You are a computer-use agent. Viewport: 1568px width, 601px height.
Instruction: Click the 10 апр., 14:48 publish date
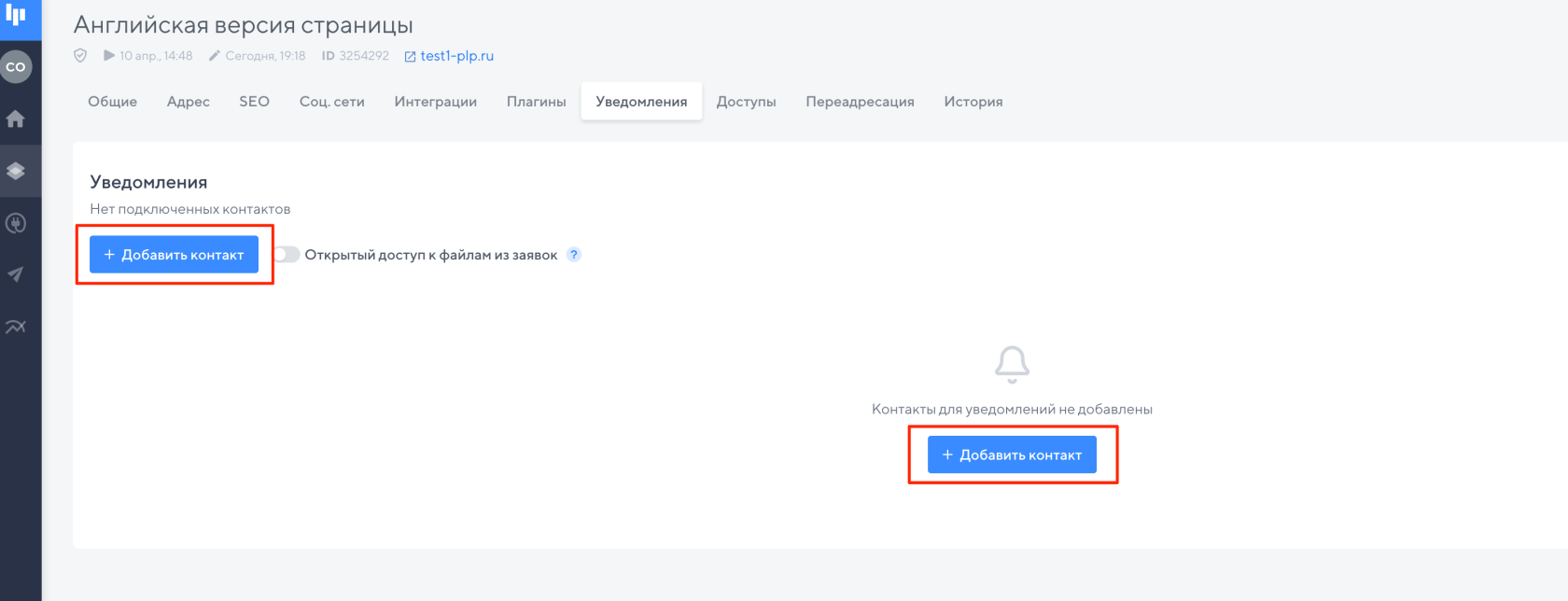156,56
